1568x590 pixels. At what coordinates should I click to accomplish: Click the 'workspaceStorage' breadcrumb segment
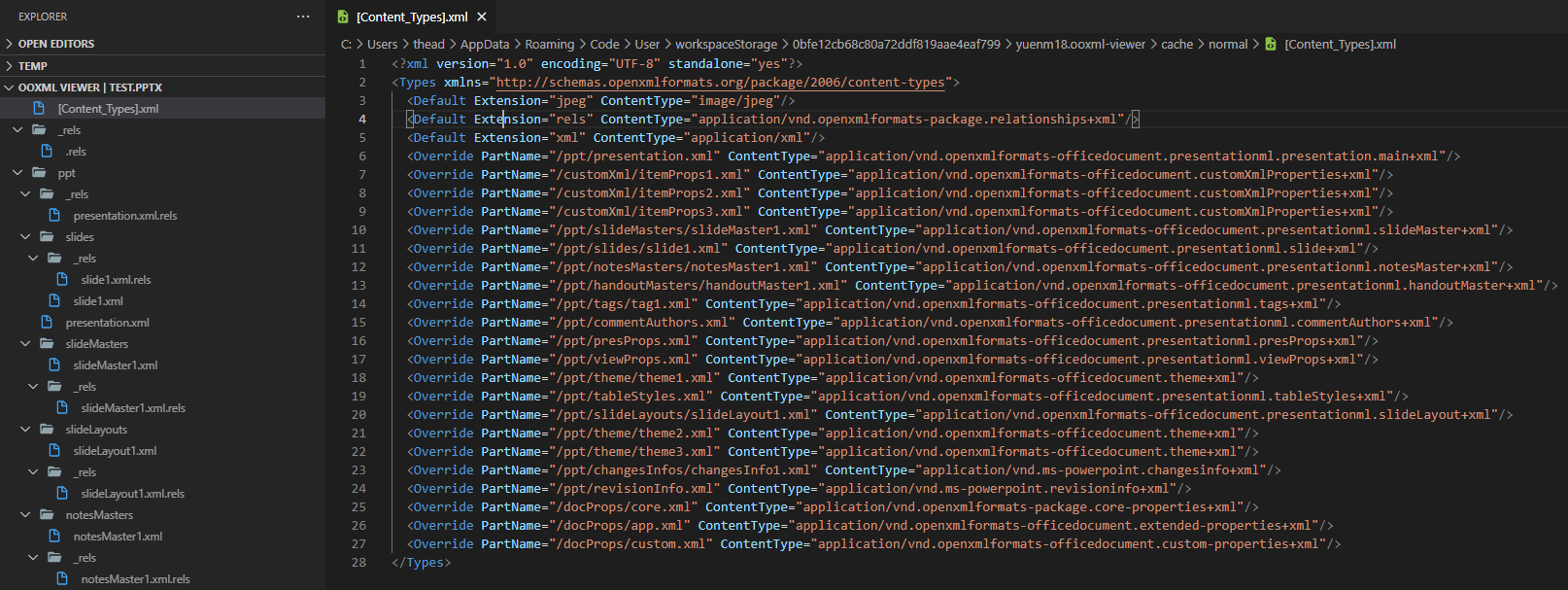point(726,45)
